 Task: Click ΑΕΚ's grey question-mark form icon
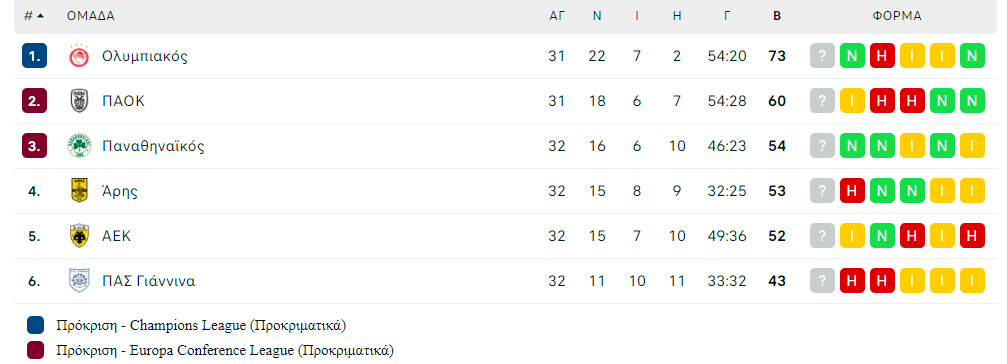coord(823,236)
